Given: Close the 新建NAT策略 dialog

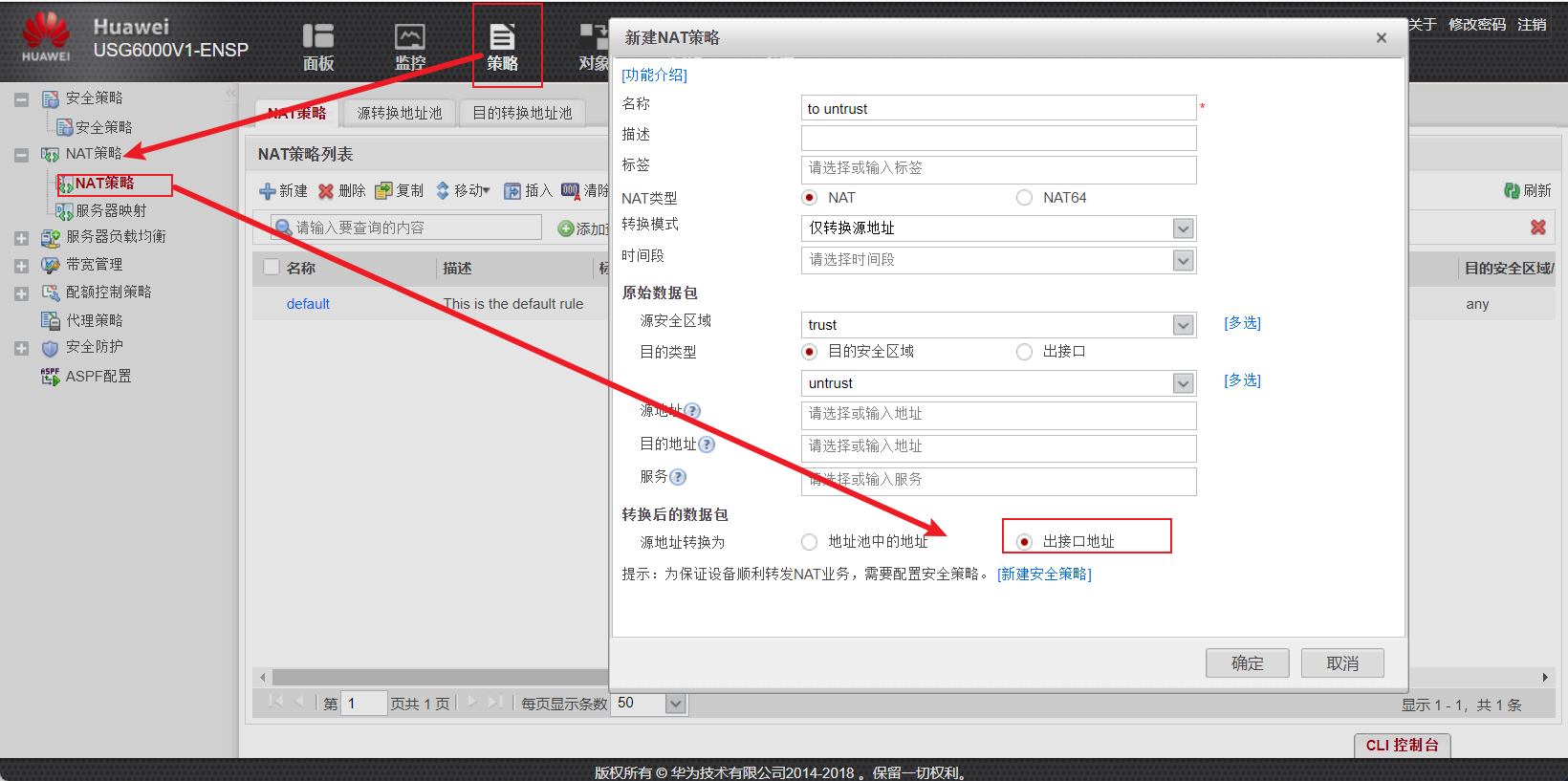Looking at the screenshot, I should [1381, 38].
